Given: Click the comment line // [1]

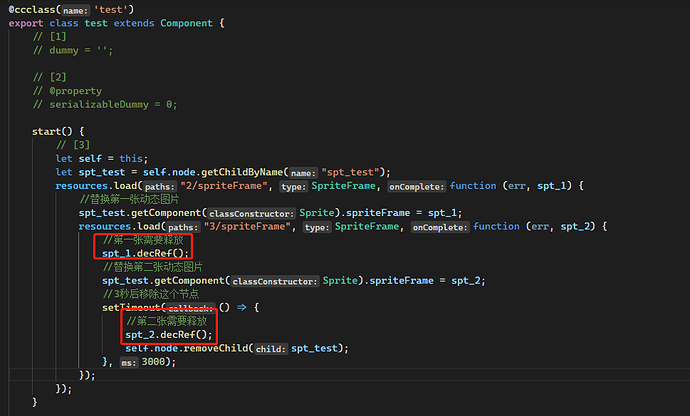Looking at the screenshot, I should (49, 37).
